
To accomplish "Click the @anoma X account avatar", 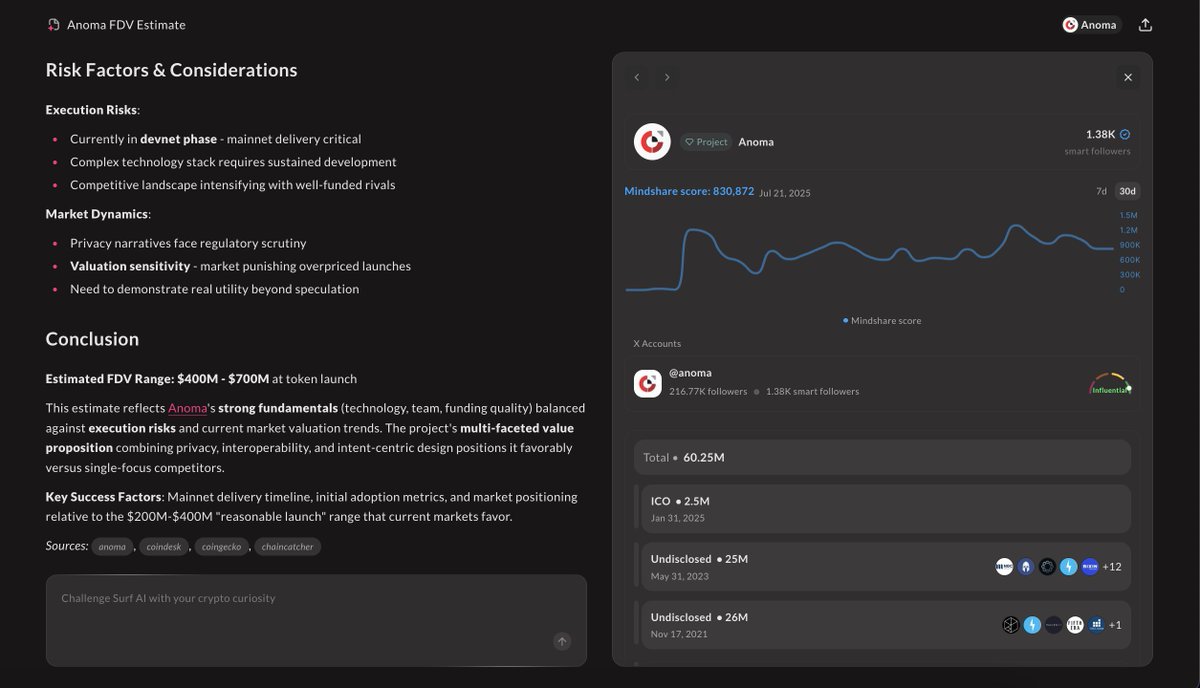I will [x=648, y=383].
